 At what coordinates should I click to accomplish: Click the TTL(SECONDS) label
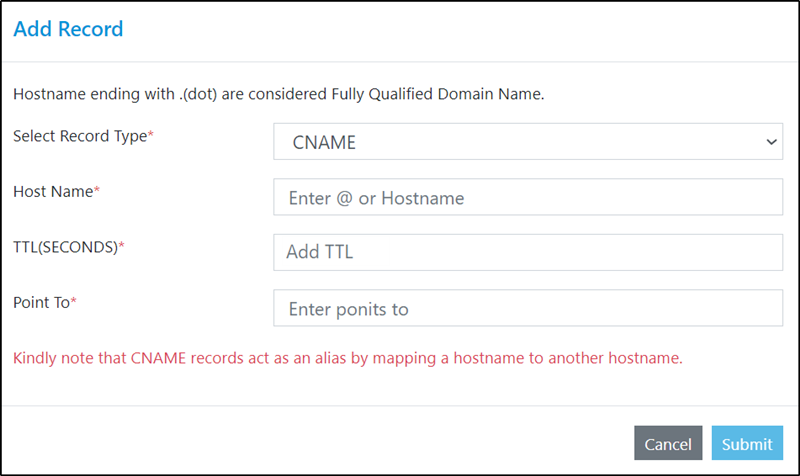click(65, 247)
